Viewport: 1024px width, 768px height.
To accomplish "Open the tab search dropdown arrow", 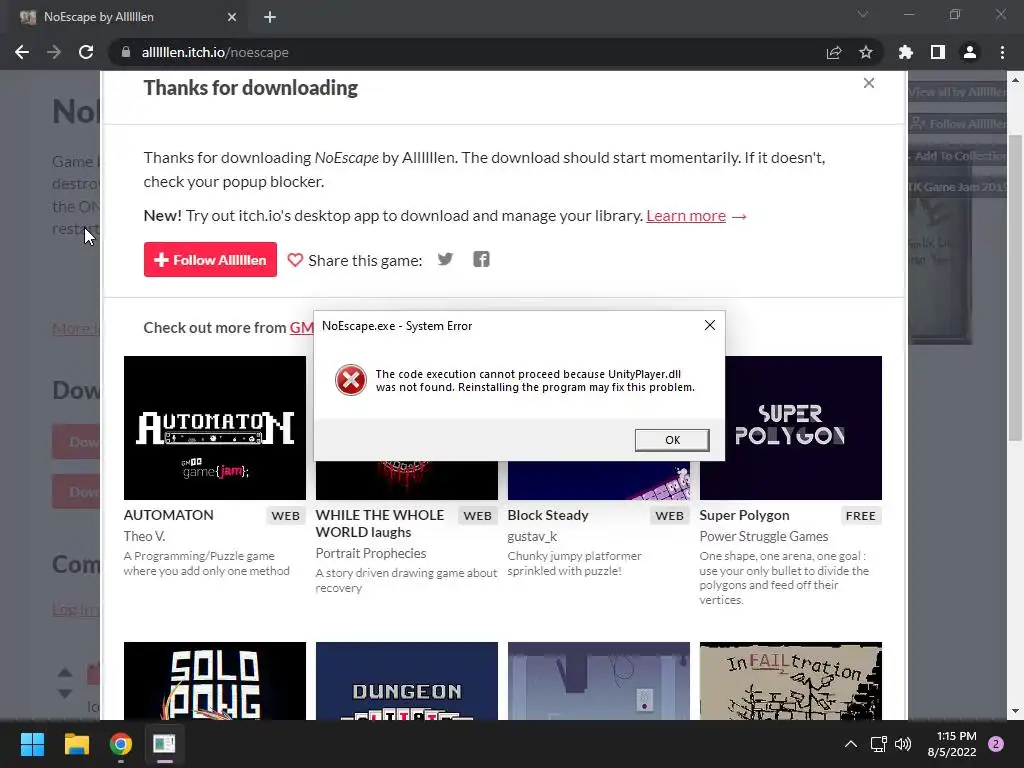I will pos(863,14).
